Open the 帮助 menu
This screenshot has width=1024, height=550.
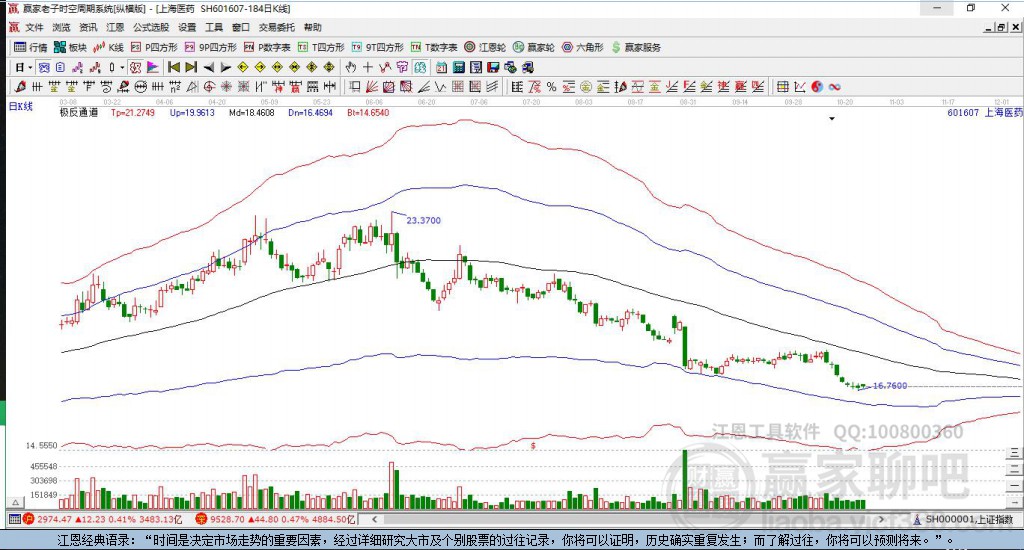pos(313,27)
